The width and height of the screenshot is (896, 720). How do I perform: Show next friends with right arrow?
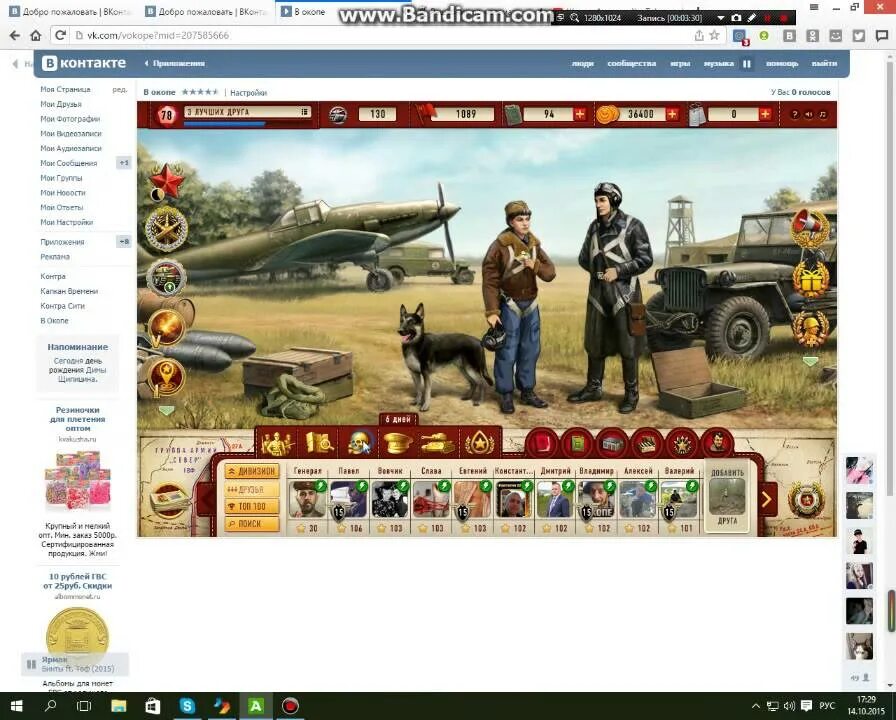click(767, 499)
